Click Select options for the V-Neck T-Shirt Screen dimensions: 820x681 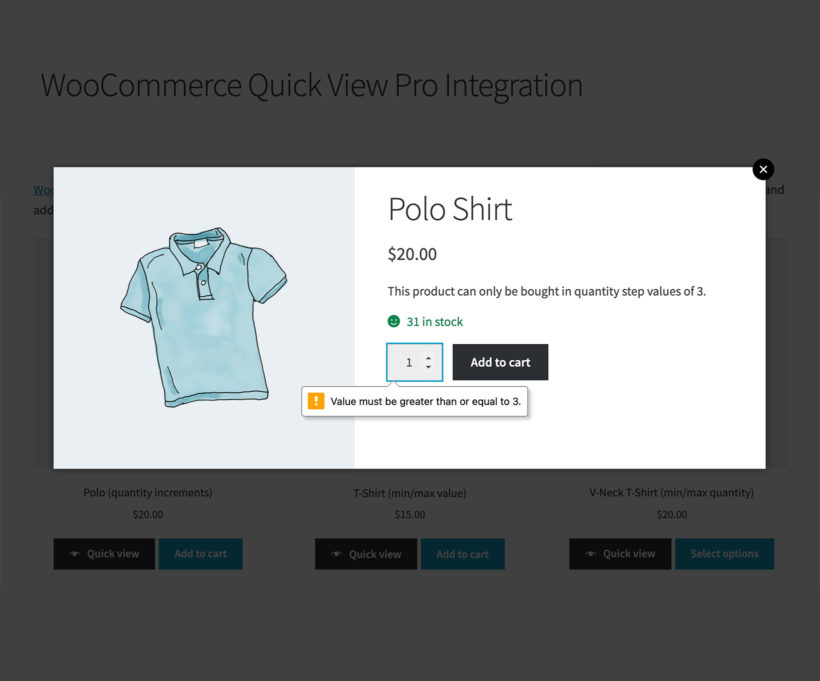click(724, 554)
